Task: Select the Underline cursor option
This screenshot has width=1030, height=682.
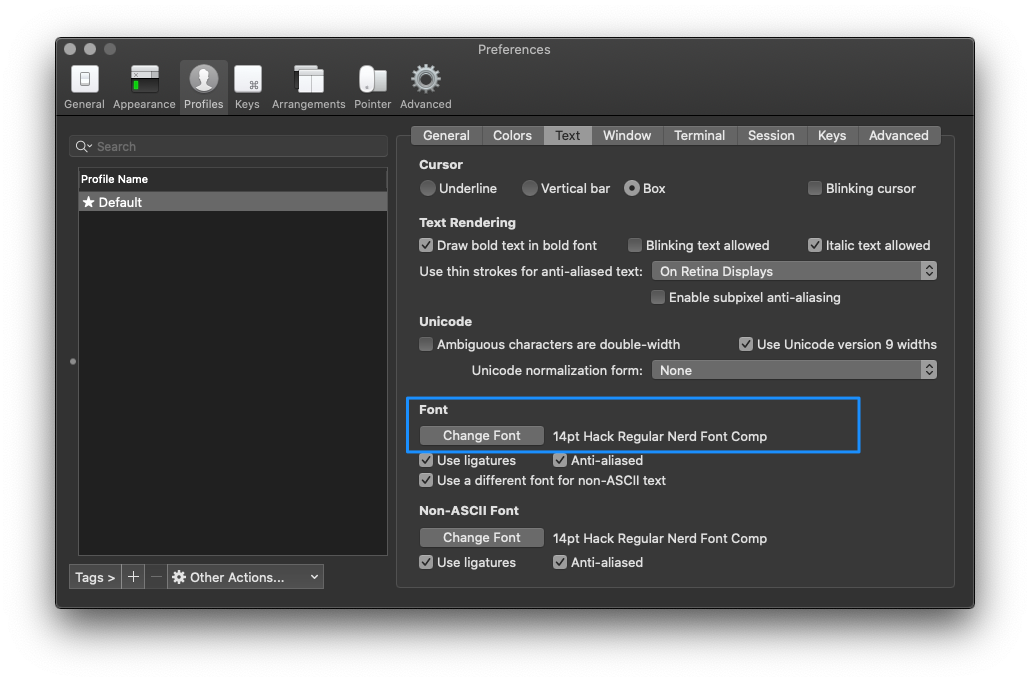Action: (428, 189)
